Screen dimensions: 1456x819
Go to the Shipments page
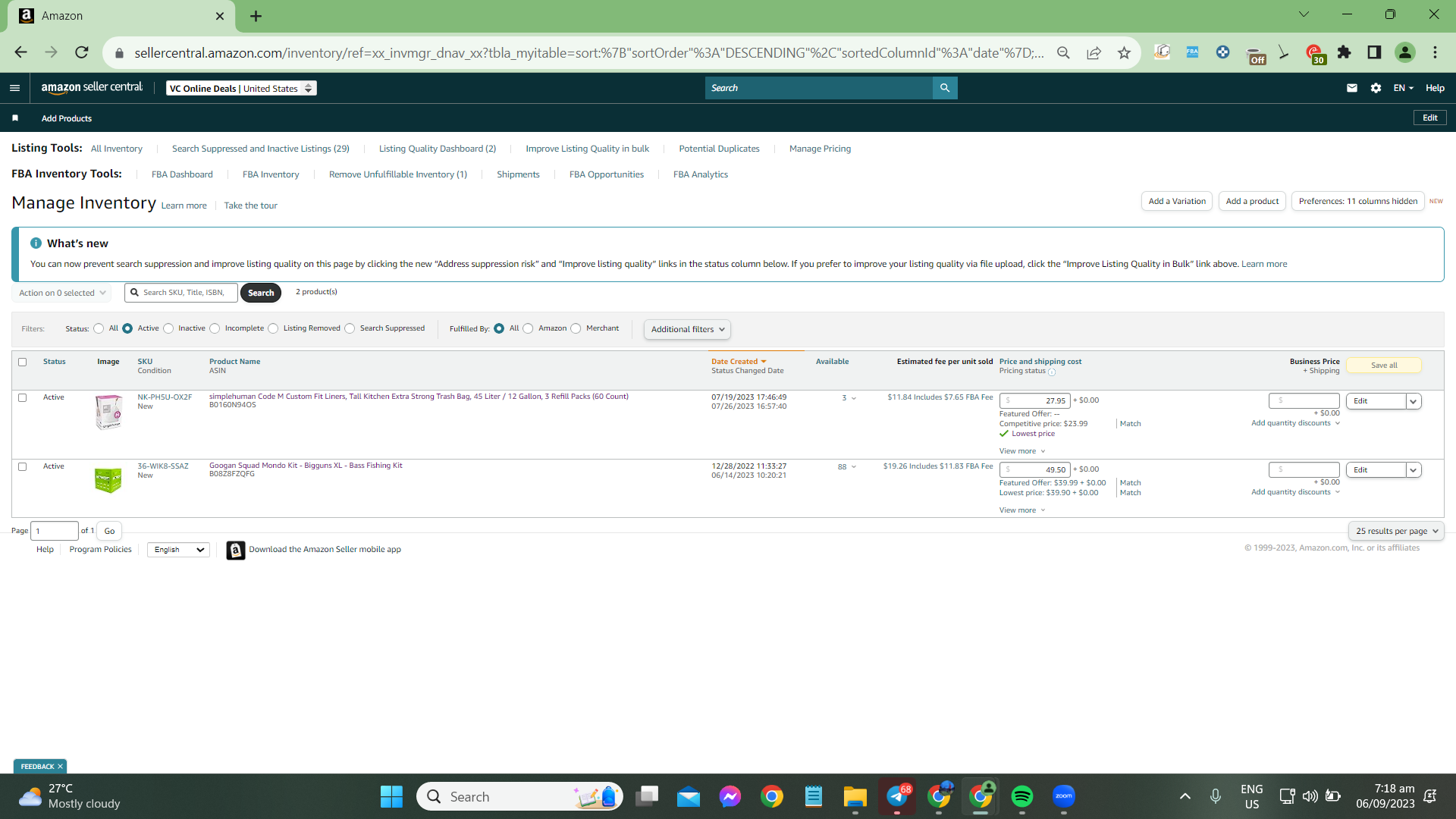(518, 174)
